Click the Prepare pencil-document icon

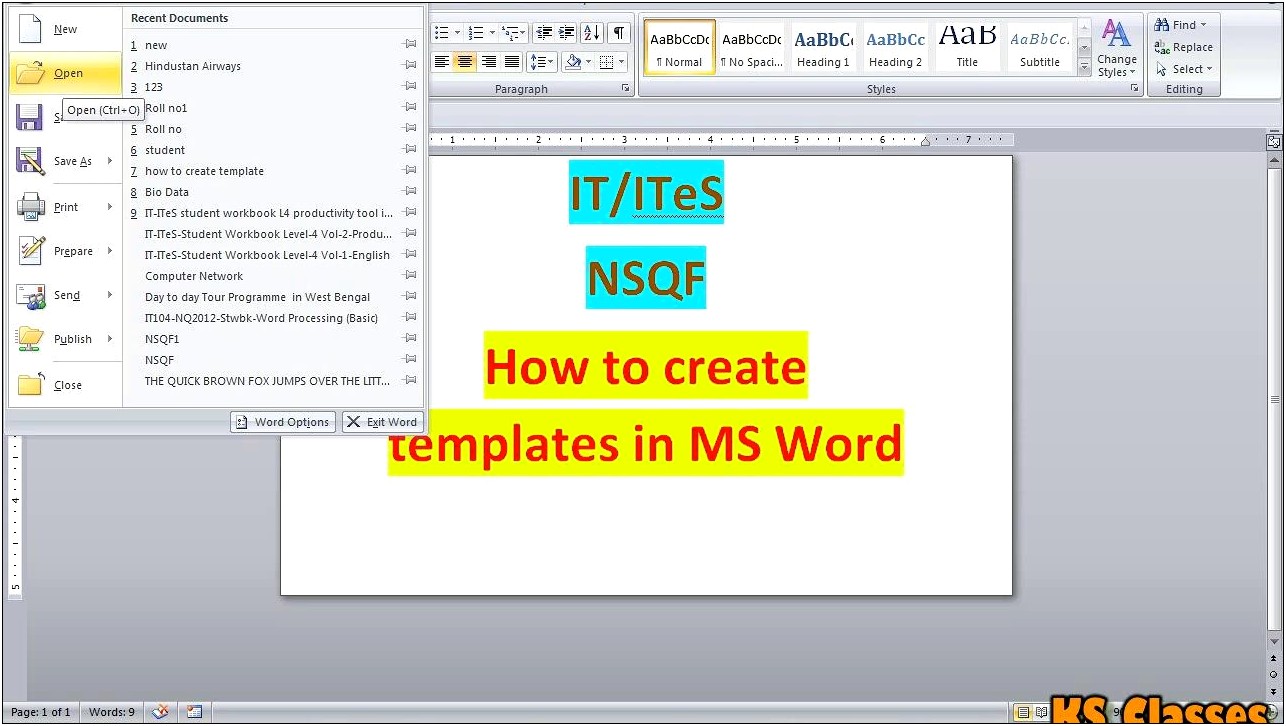(x=31, y=251)
